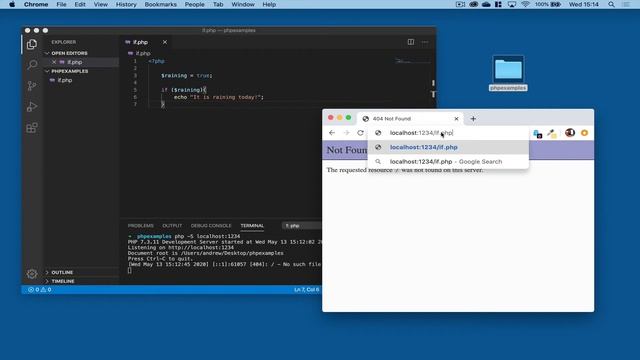Click the AirPlay display icon in menu bar
Viewport: 640px width, 360px height.
(512, 4)
